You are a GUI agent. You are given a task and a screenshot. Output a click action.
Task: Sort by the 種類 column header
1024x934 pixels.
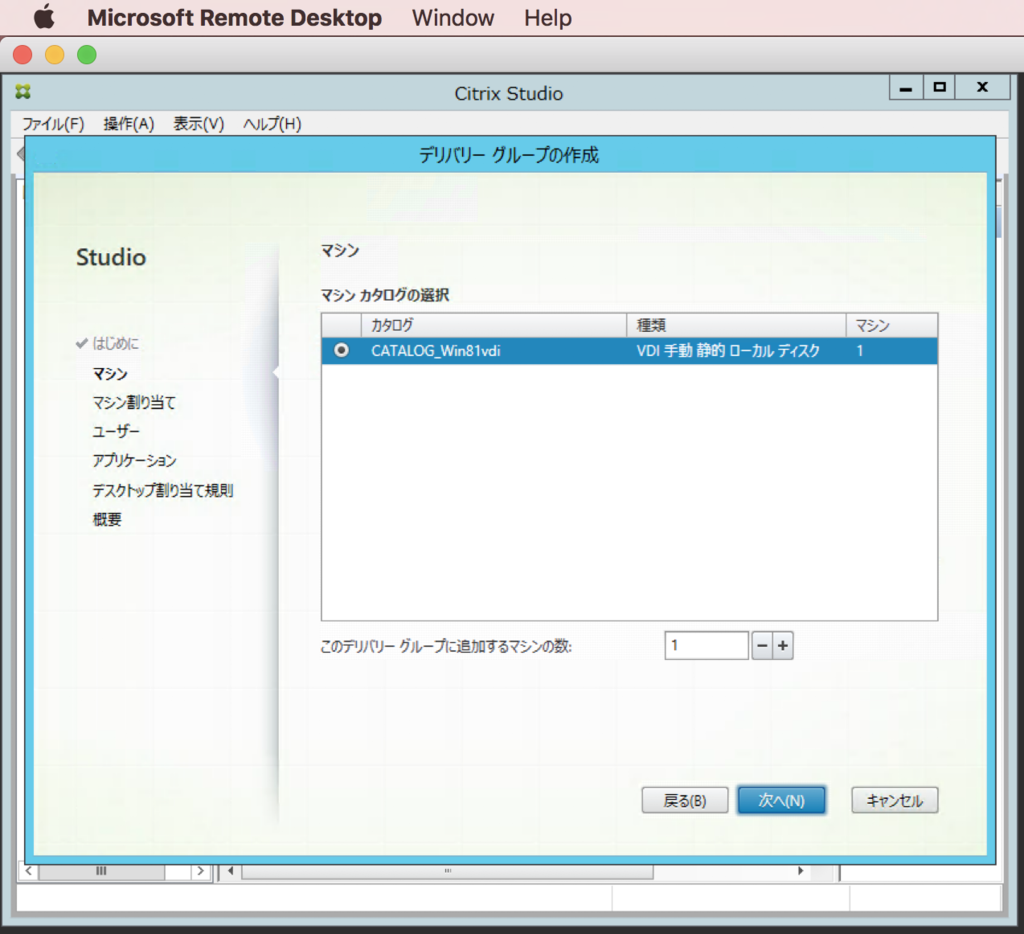click(736, 325)
